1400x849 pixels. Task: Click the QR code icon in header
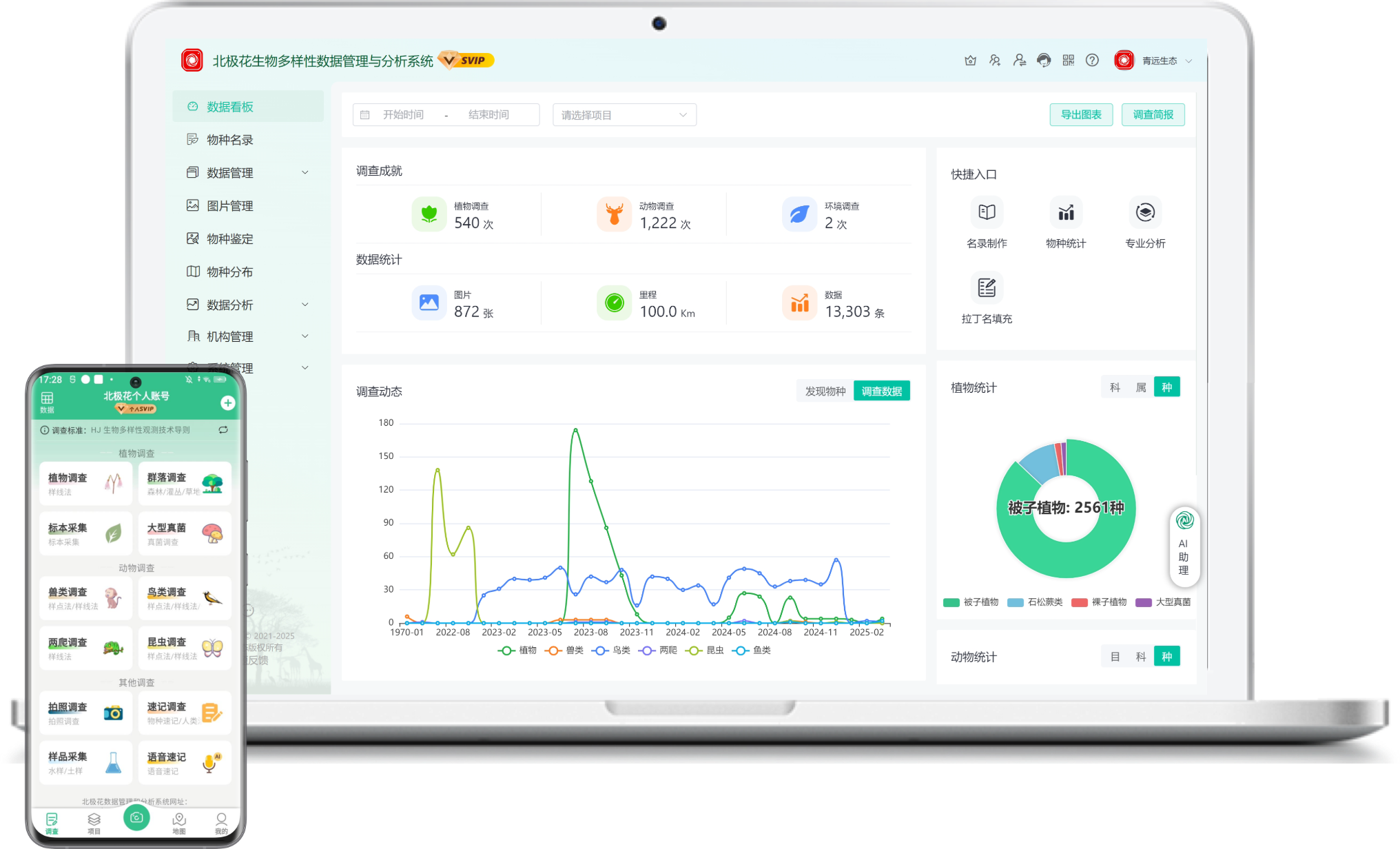coord(1068,61)
